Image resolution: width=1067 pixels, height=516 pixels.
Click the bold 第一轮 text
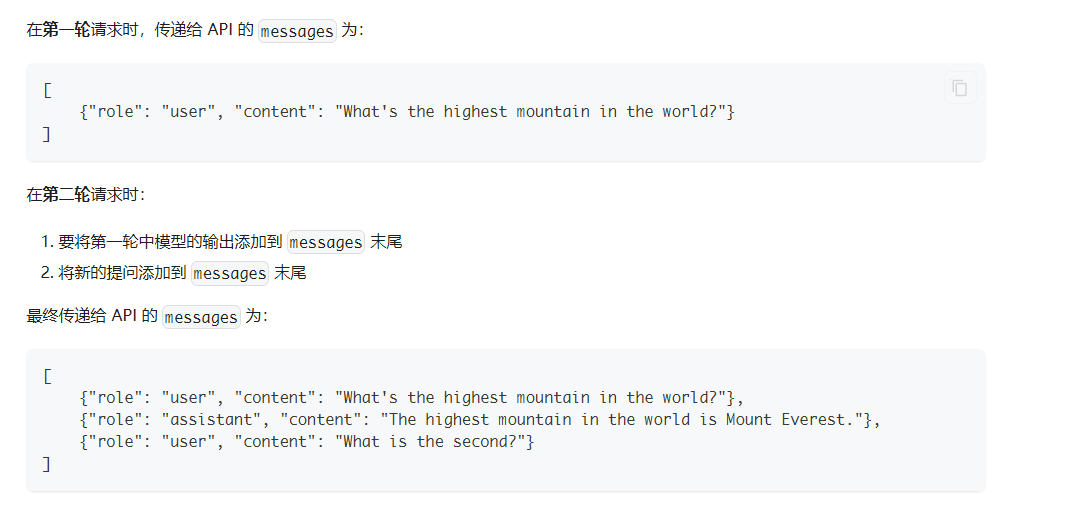point(66,30)
